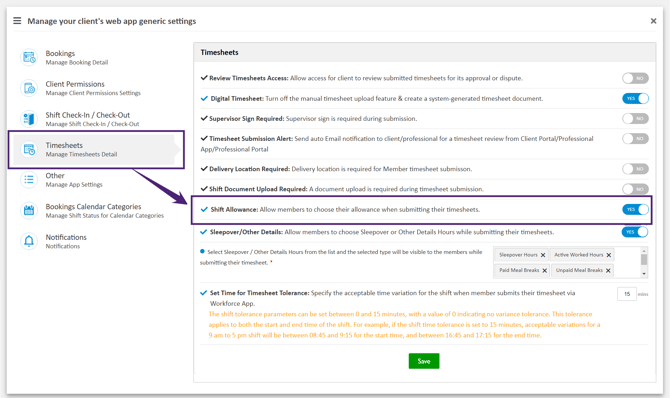Screen dimensions: 670x398
Task: Click the Sleepover/Other Details label
Action: tap(246, 232)
